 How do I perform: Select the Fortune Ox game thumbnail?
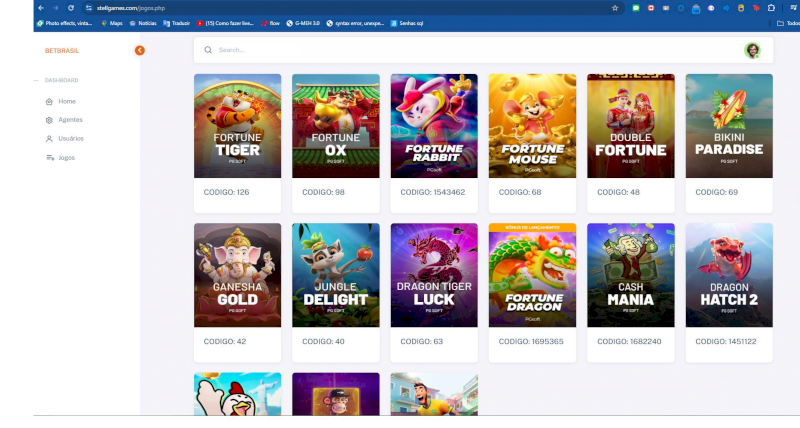tap(336, 126)
